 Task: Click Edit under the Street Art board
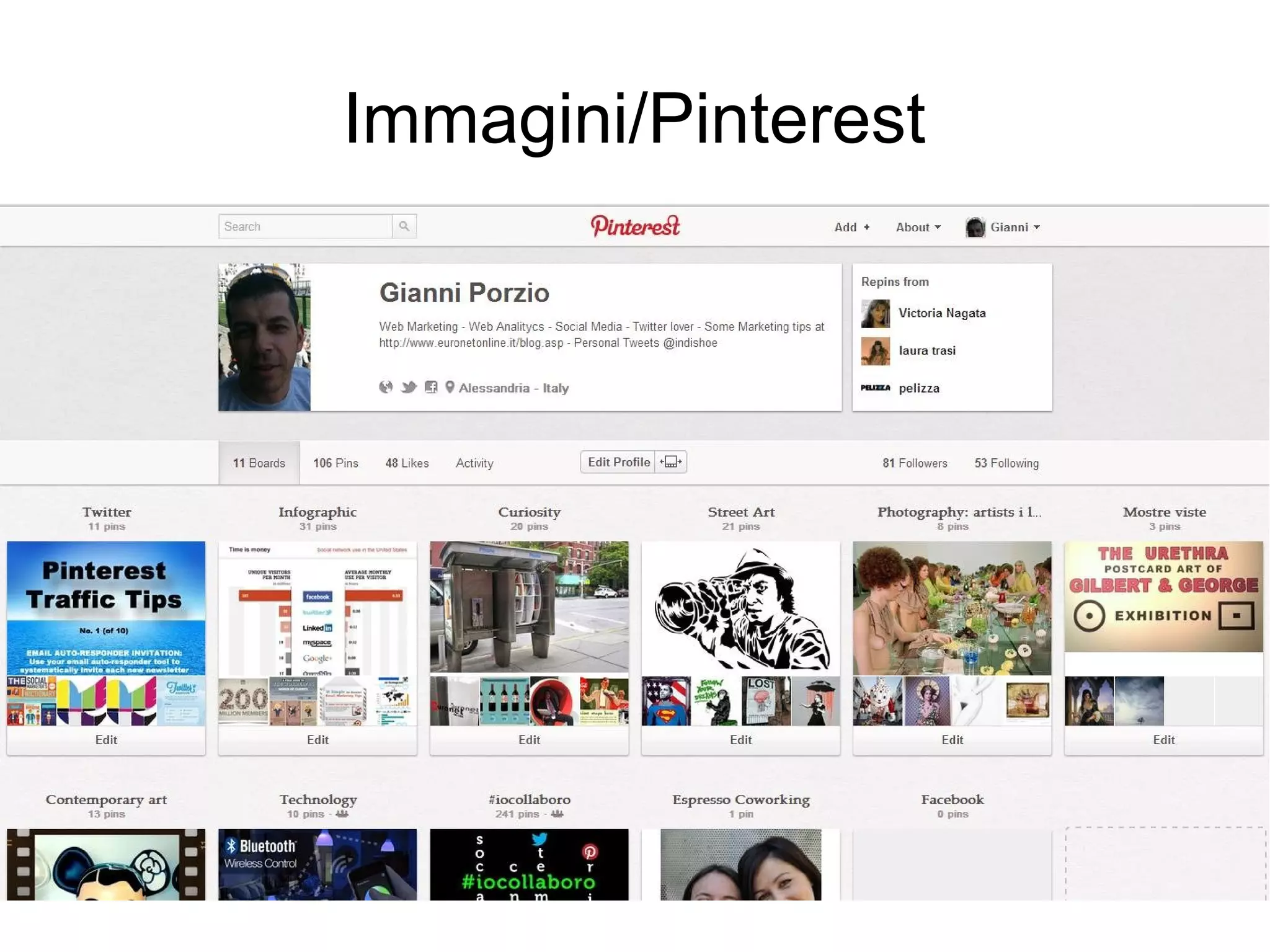click(x=740, y=740)
